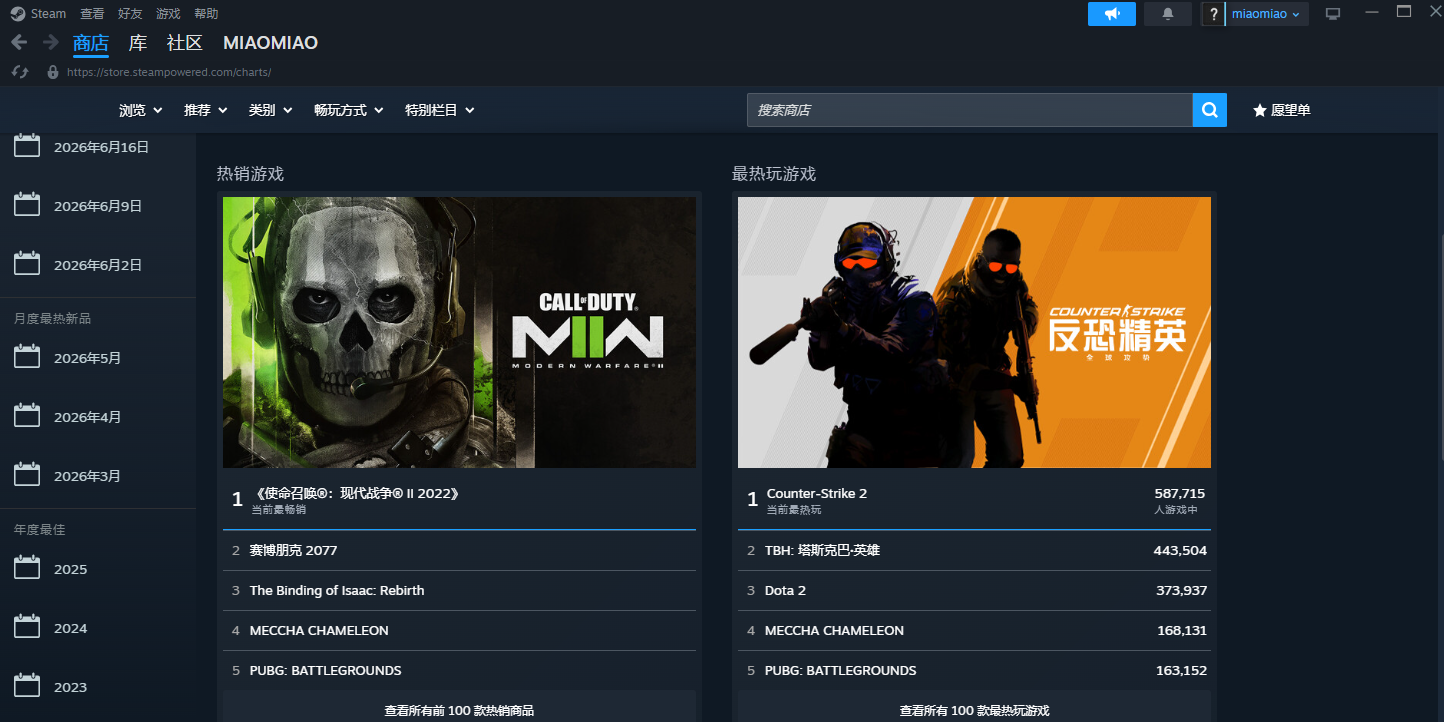This screenshot has height=722, width=1444.
Task: Click the Call of Duty MWII banner
Action: (459, 332)
